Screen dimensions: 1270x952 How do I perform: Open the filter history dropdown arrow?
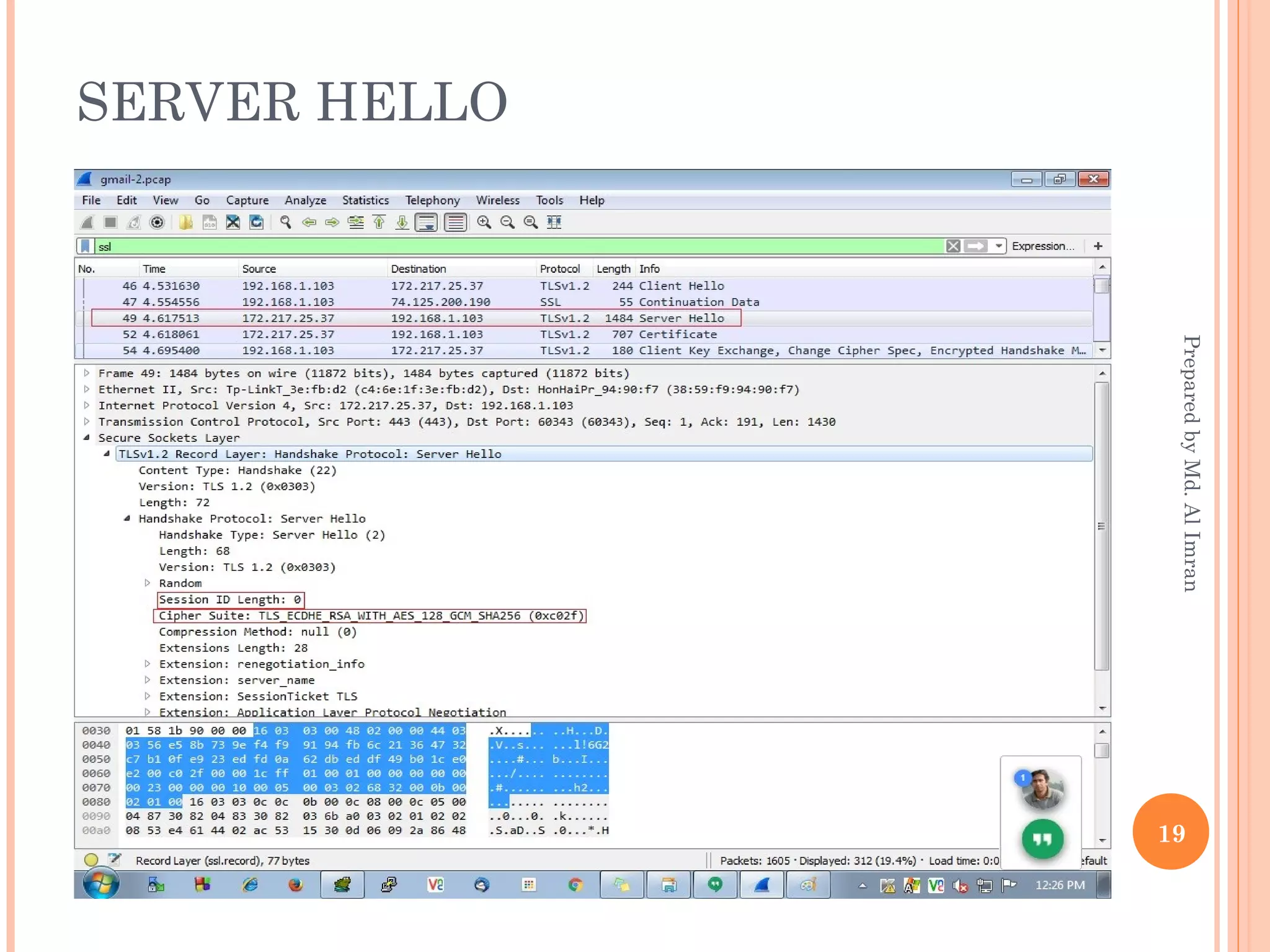[998, 246]
